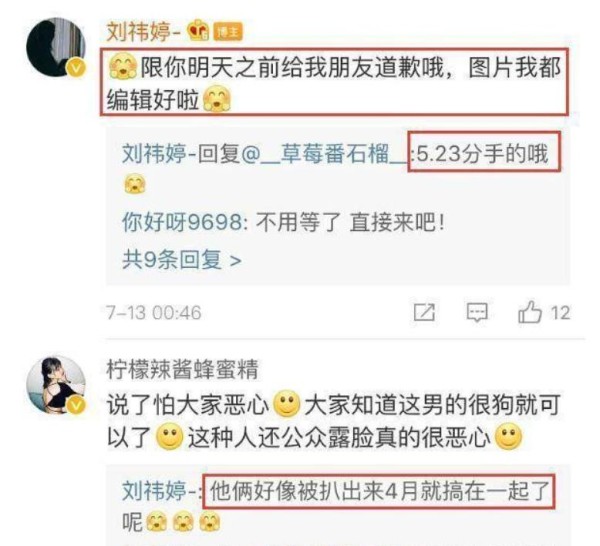600x546 pixels.
Task: Open 你好呀9698 user profile link
Action: point(182,222)
